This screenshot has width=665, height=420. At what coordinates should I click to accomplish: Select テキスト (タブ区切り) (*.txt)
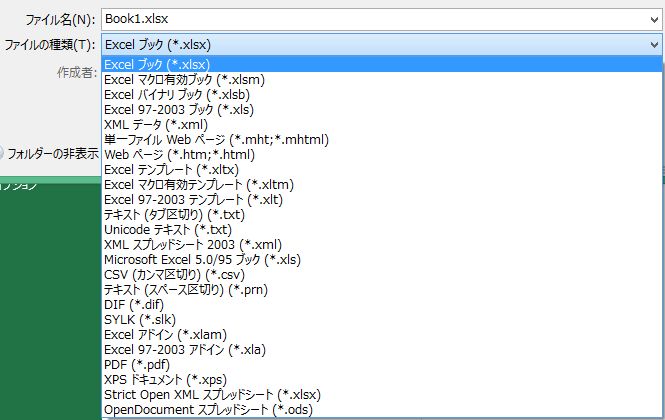coord(382,215)
